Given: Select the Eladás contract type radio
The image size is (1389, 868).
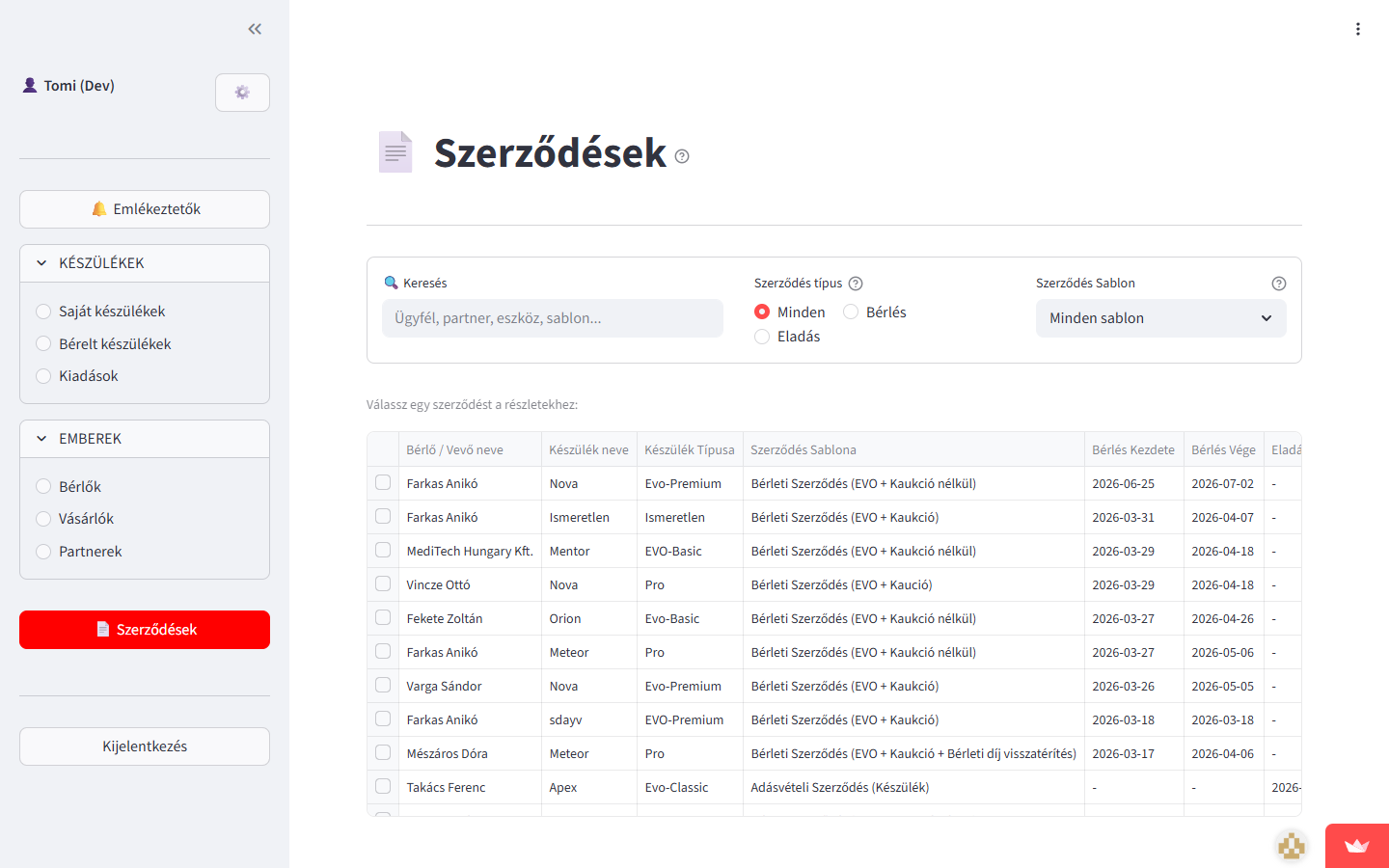Looking at the screenshot, I should tap(762, 337).
